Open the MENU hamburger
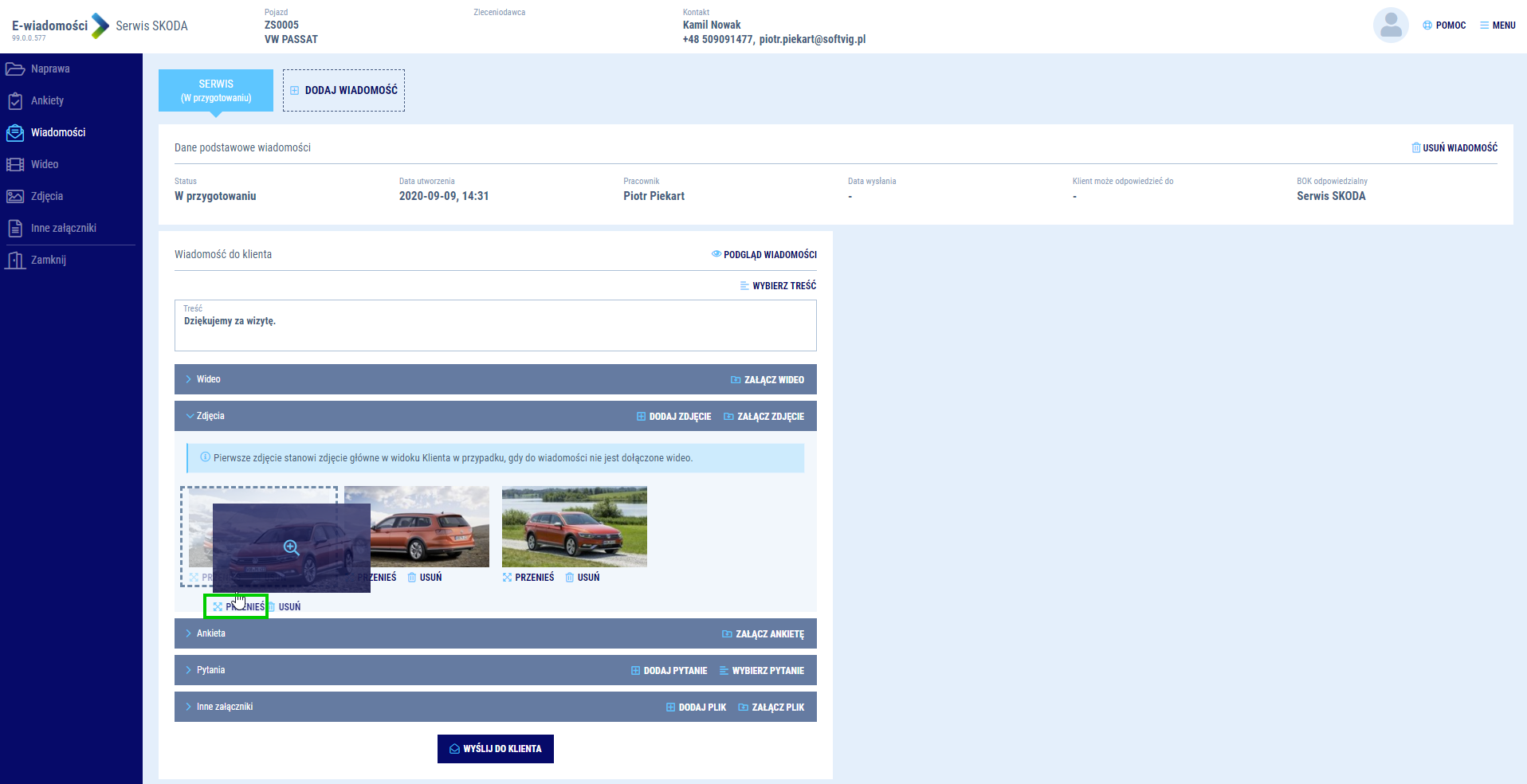Viewport: 1527px width, 784px height. pyautogui.click(x=1498, y=25)
